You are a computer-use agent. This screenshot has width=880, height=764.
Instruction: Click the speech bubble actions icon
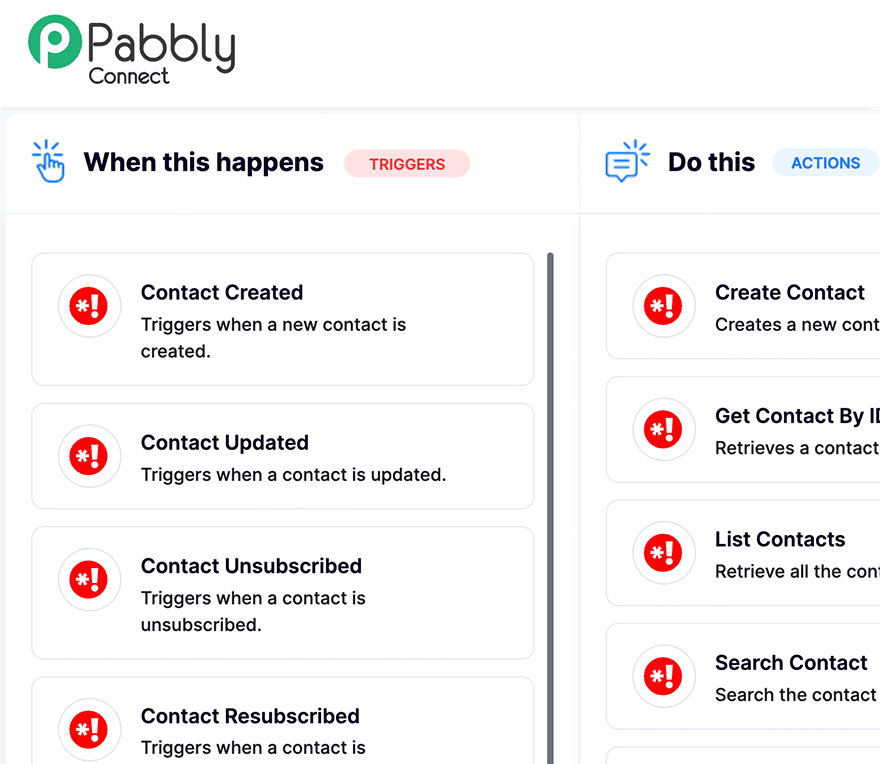[625, 160]
